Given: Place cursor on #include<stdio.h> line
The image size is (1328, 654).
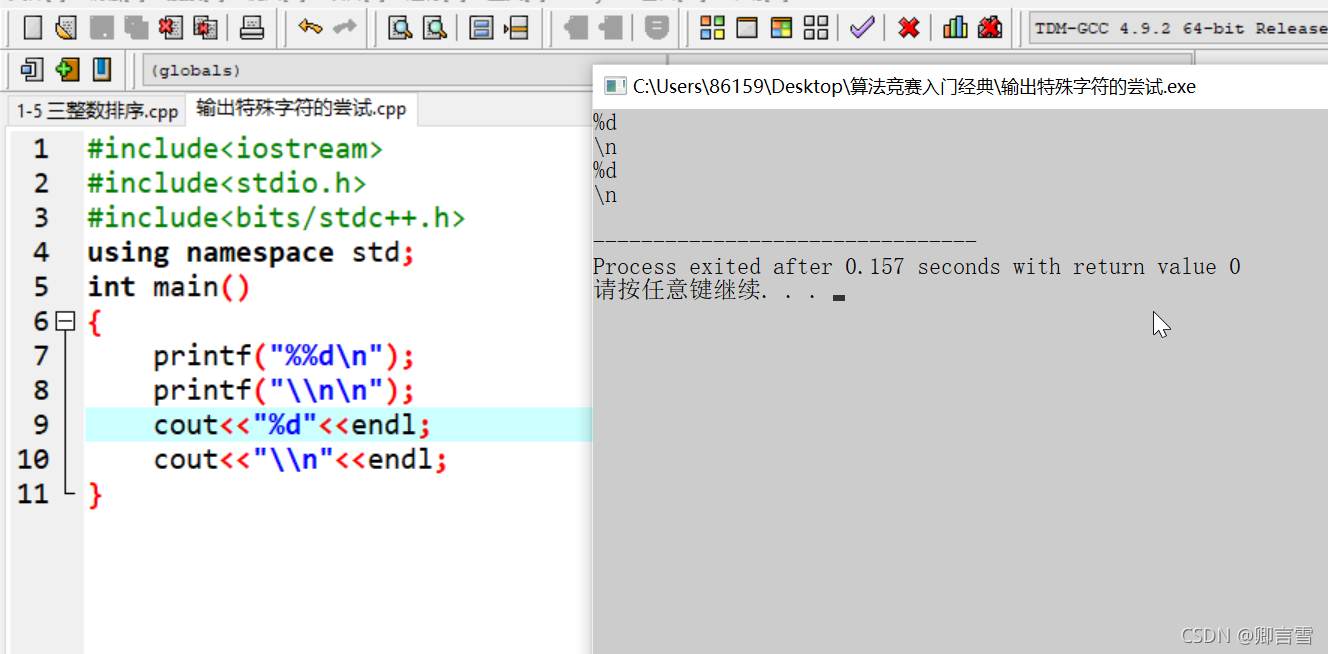Looking at the screenshot, I should (x=227, y=184).
